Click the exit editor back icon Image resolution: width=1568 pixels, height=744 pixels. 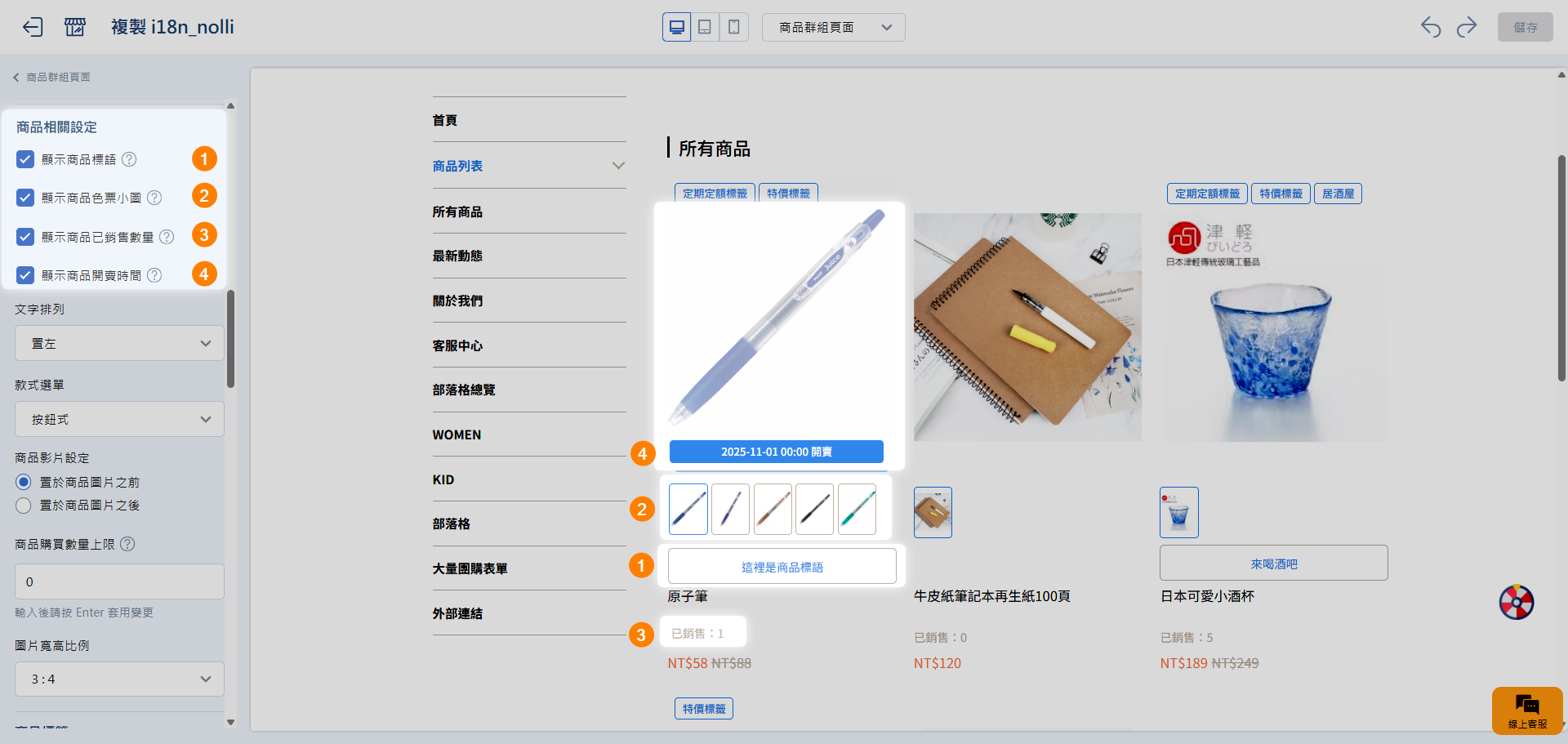[33, 27]
